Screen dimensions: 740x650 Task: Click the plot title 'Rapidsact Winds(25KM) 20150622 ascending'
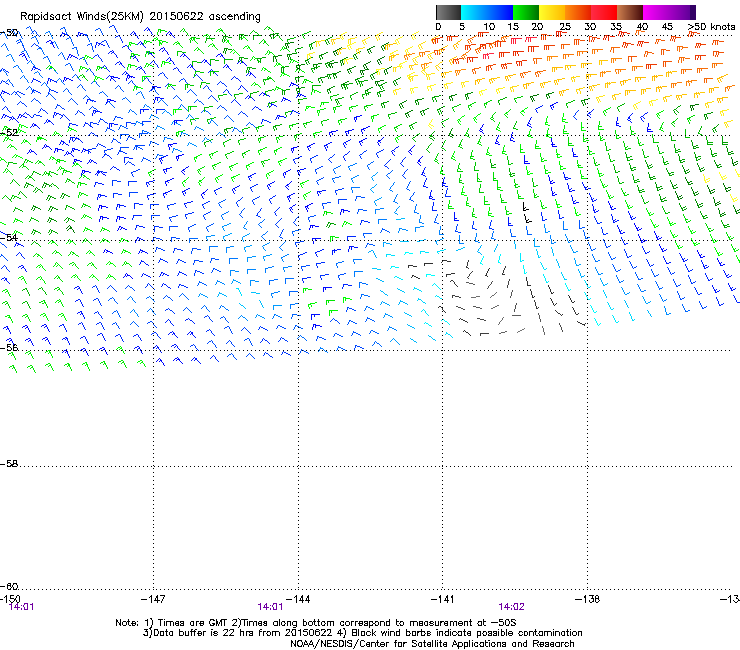[140, 17]
